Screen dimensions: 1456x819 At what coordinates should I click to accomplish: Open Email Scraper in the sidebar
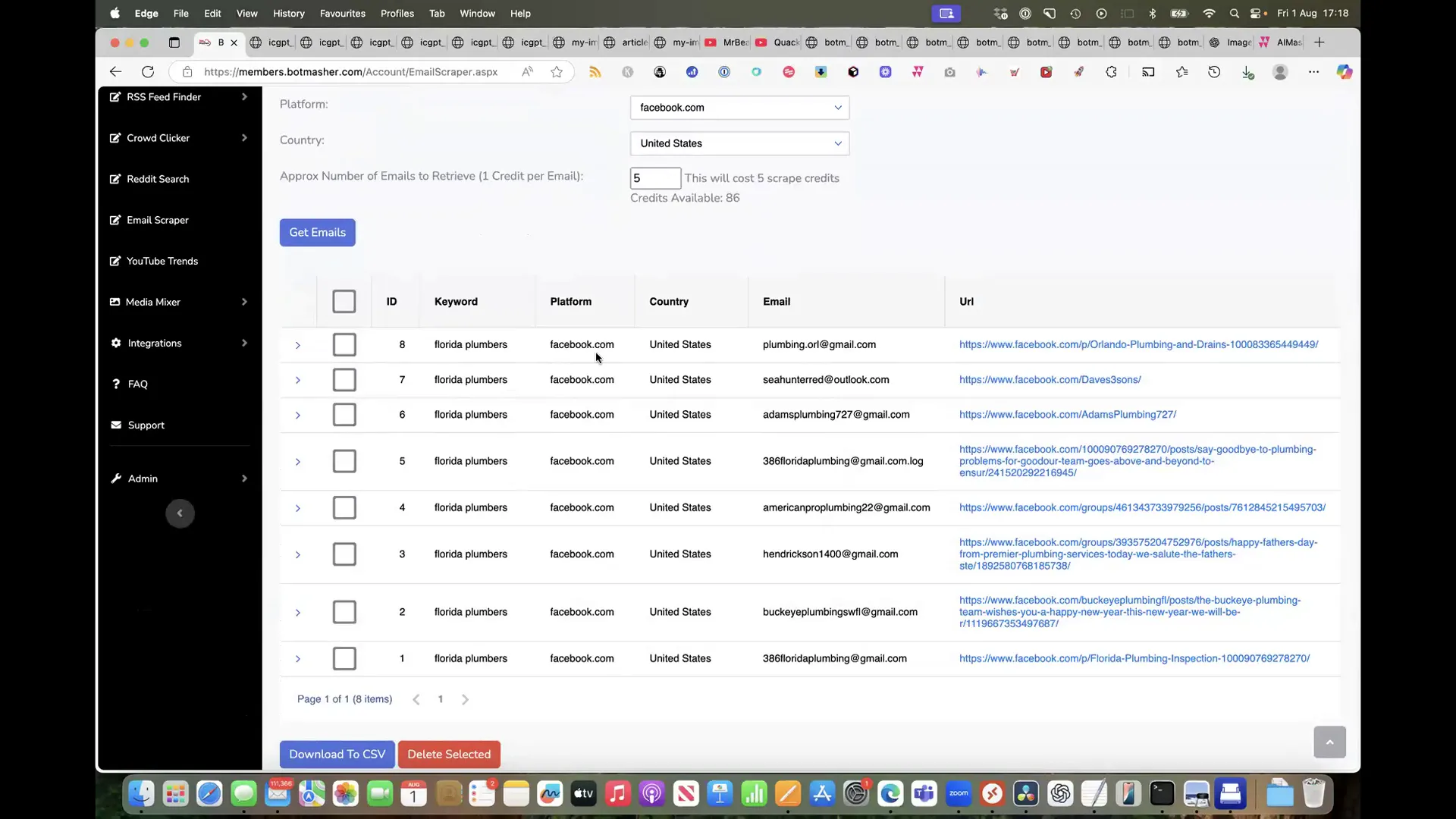point(158,220)
